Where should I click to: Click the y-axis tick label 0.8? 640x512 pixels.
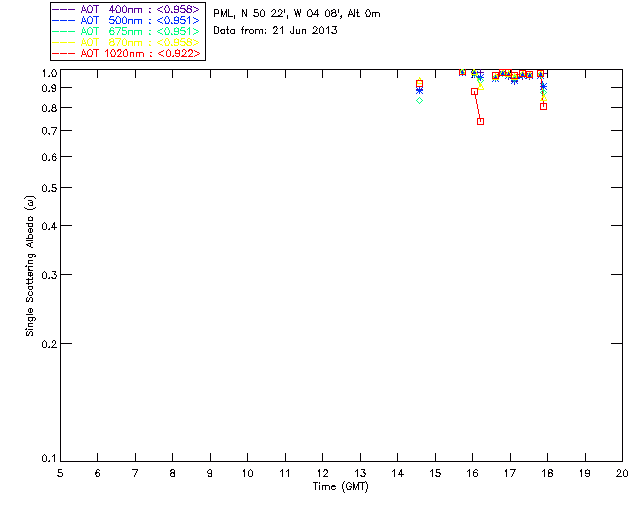click(x=49, y=108)
